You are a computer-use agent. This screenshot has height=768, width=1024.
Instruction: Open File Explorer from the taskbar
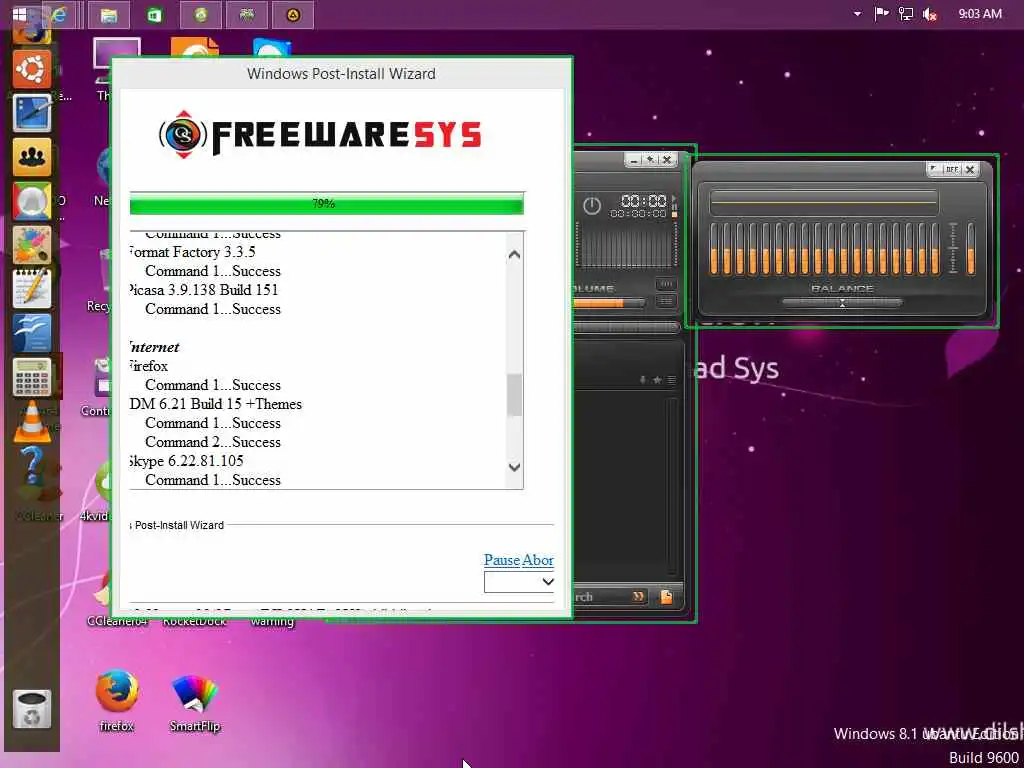point(108,14)
